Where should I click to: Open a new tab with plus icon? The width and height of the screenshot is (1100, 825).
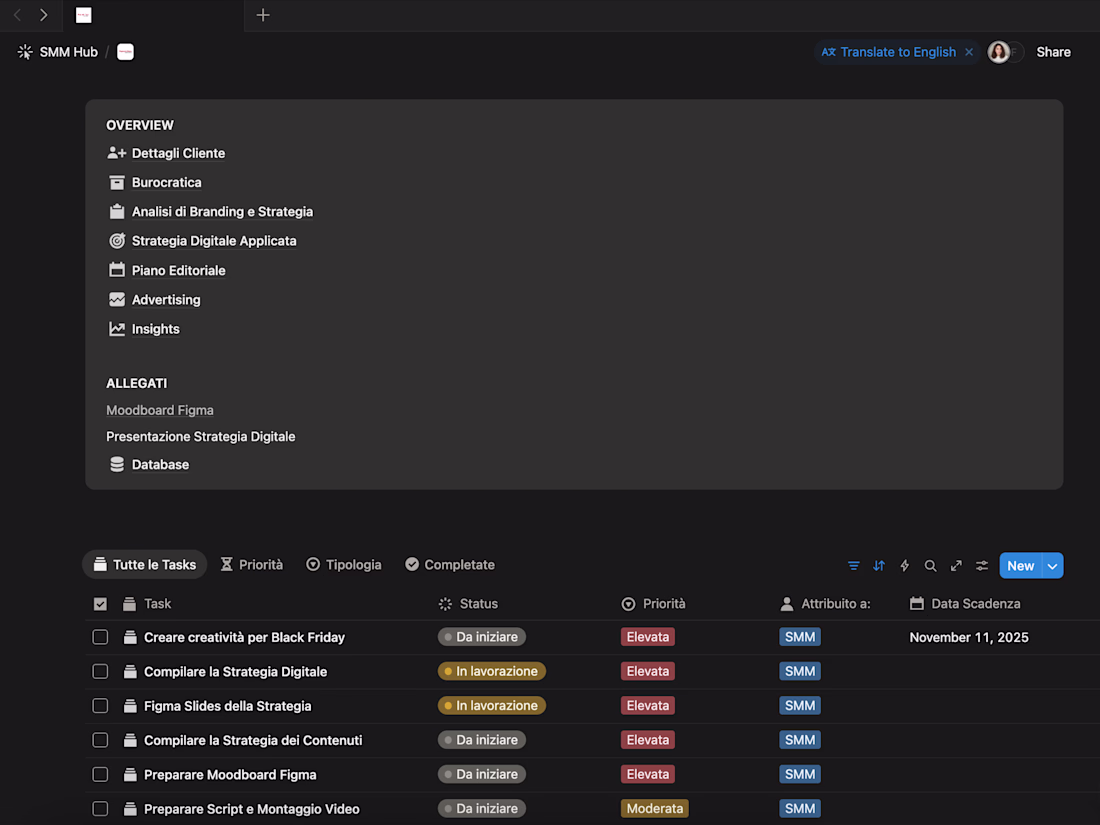pyautogui.click(x=262, y=15)
